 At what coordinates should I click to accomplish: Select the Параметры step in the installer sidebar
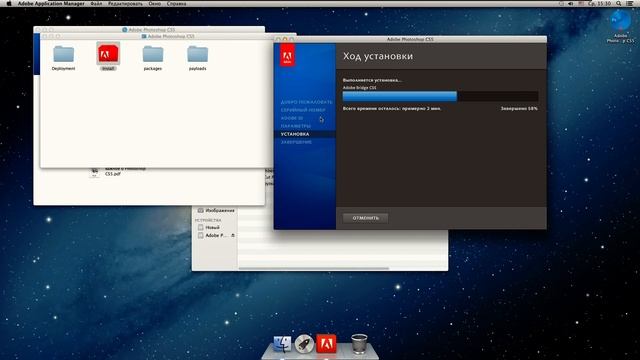click(x=296, y=126)
